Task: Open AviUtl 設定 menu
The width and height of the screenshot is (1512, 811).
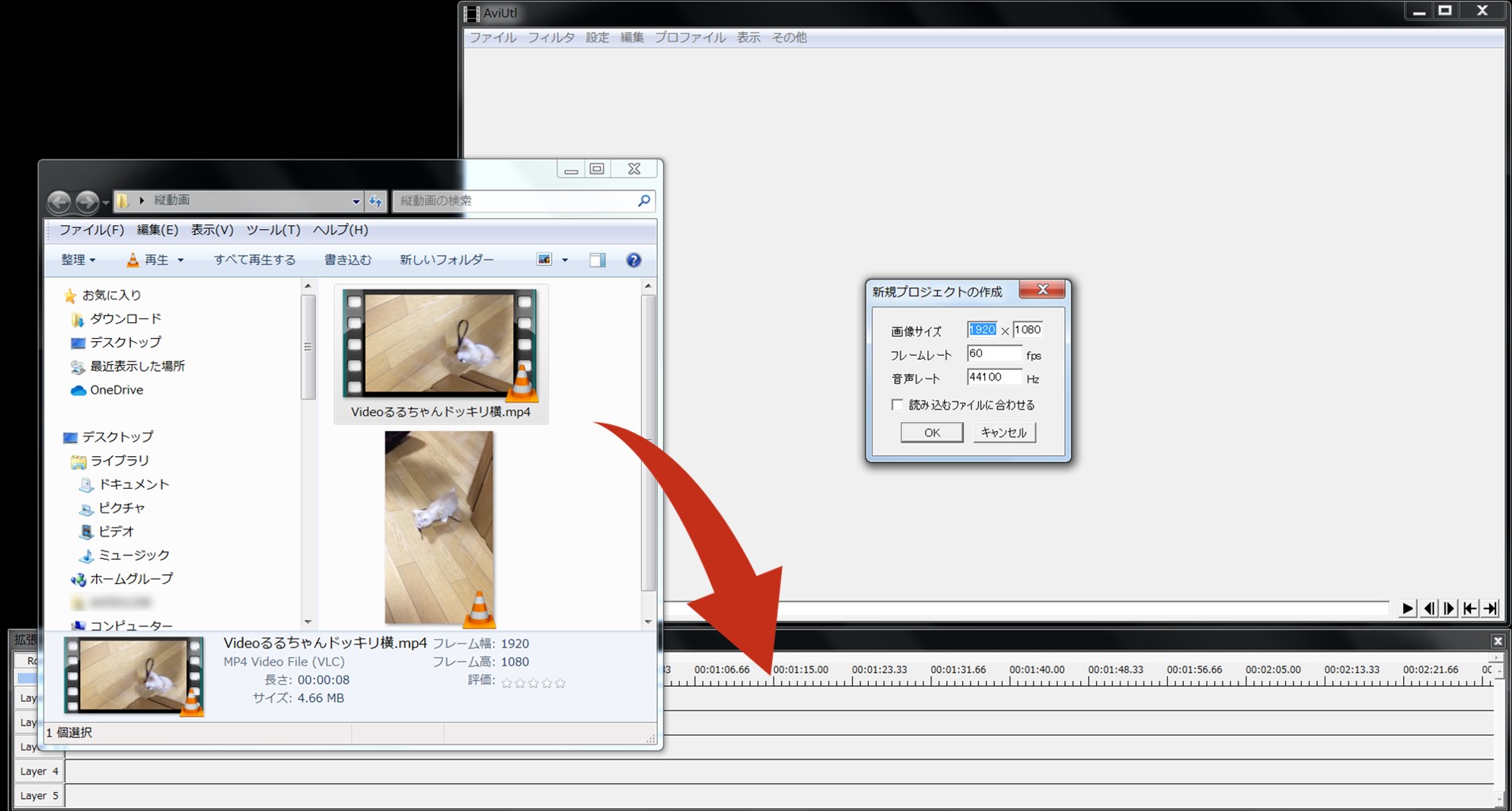Action: coord(597,37)
